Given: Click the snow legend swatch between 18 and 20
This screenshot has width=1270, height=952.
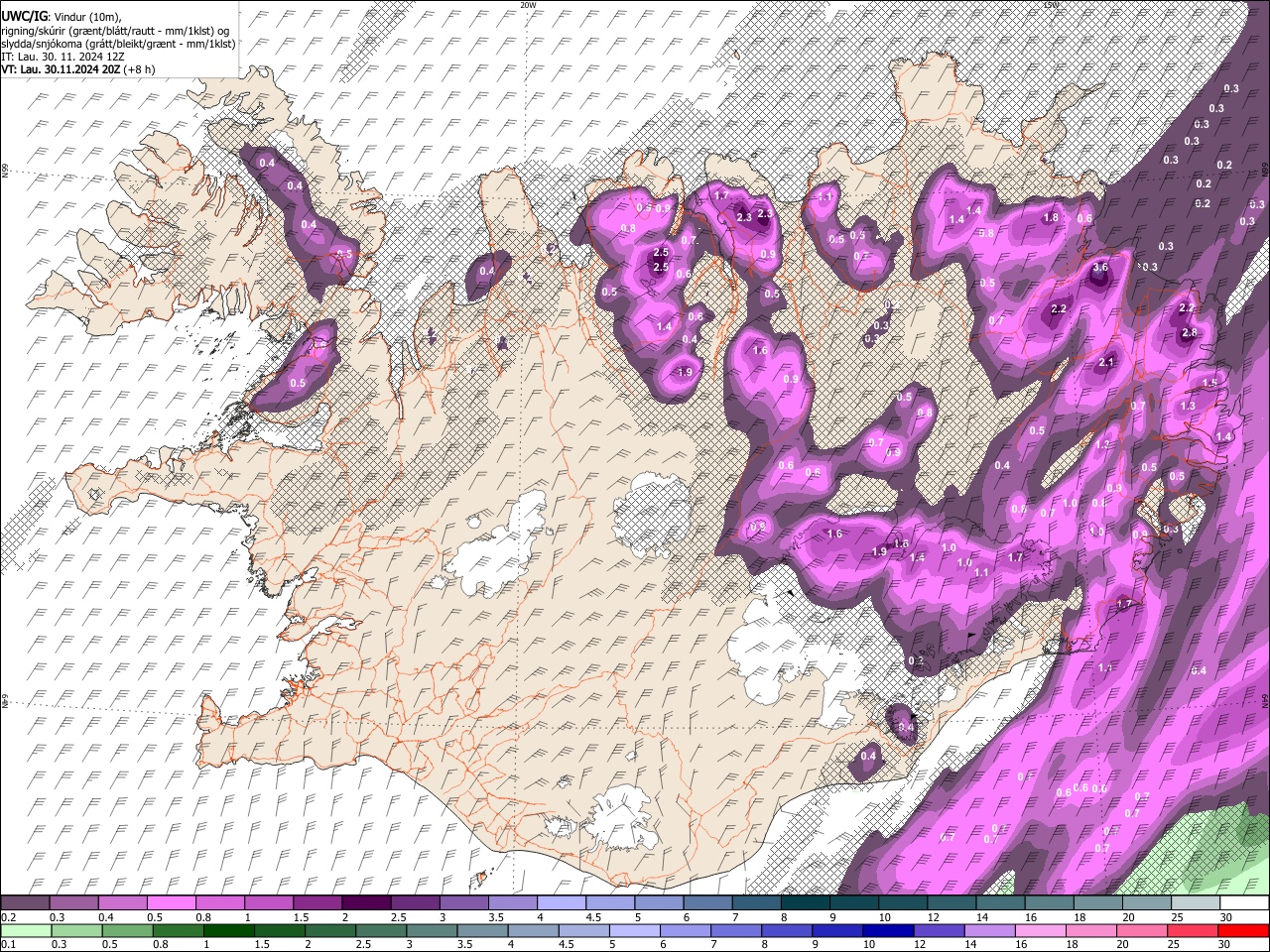Looking at the screenshot, I should coord(1097,903).
